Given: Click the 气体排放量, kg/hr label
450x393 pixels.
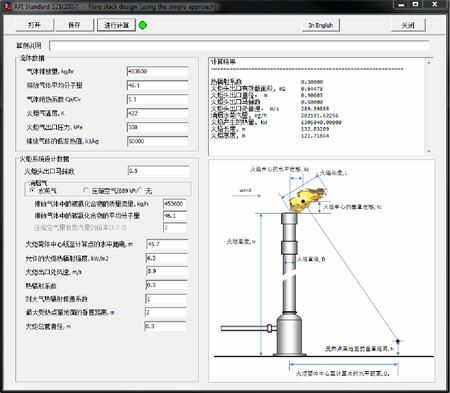Looking at the screenshot, I should (x=50, y=71).
